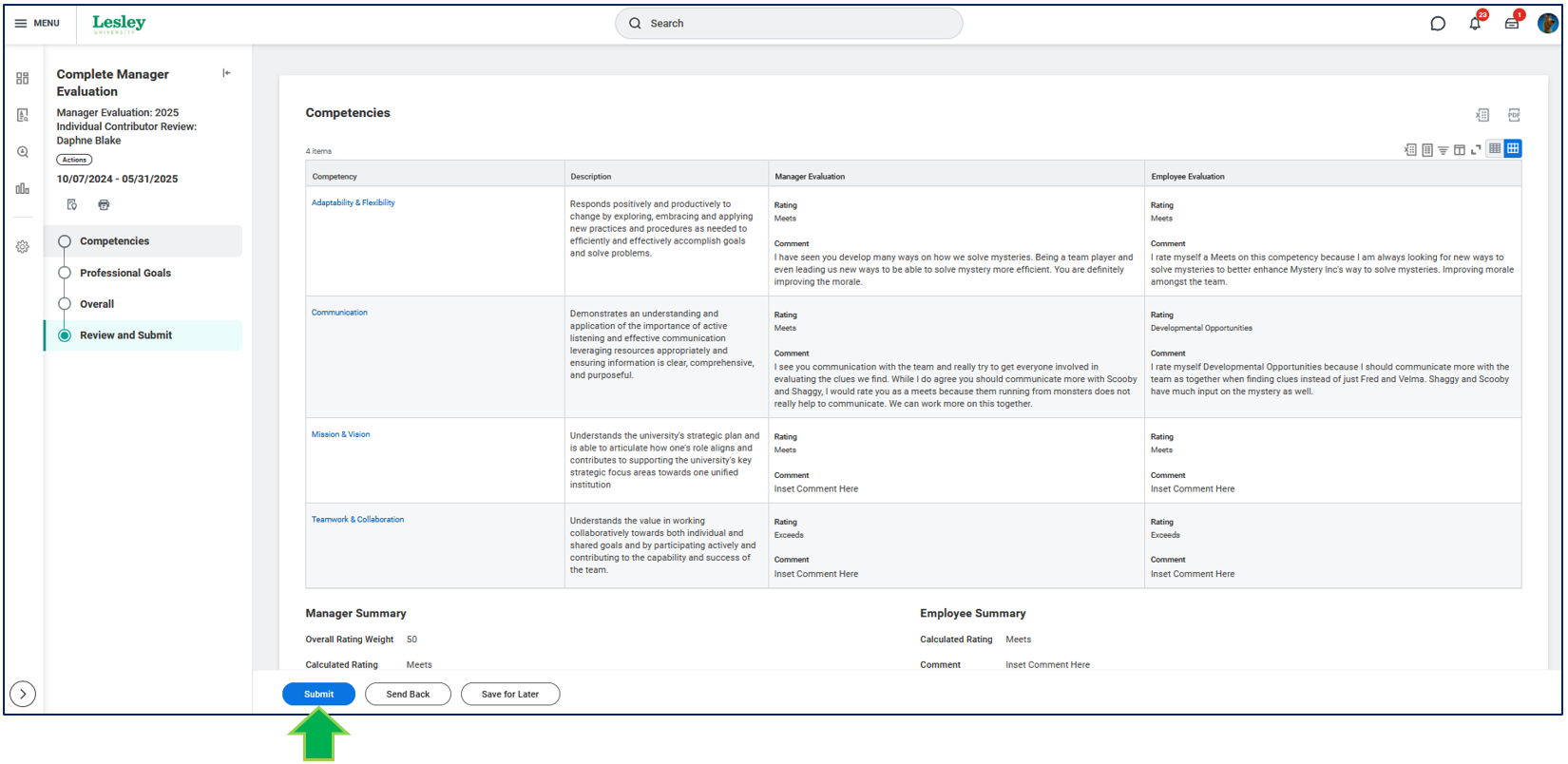This screenshot has height=764, width=1568.
Task: Go to the Competencies step
Action: click(x=143, y=241)
